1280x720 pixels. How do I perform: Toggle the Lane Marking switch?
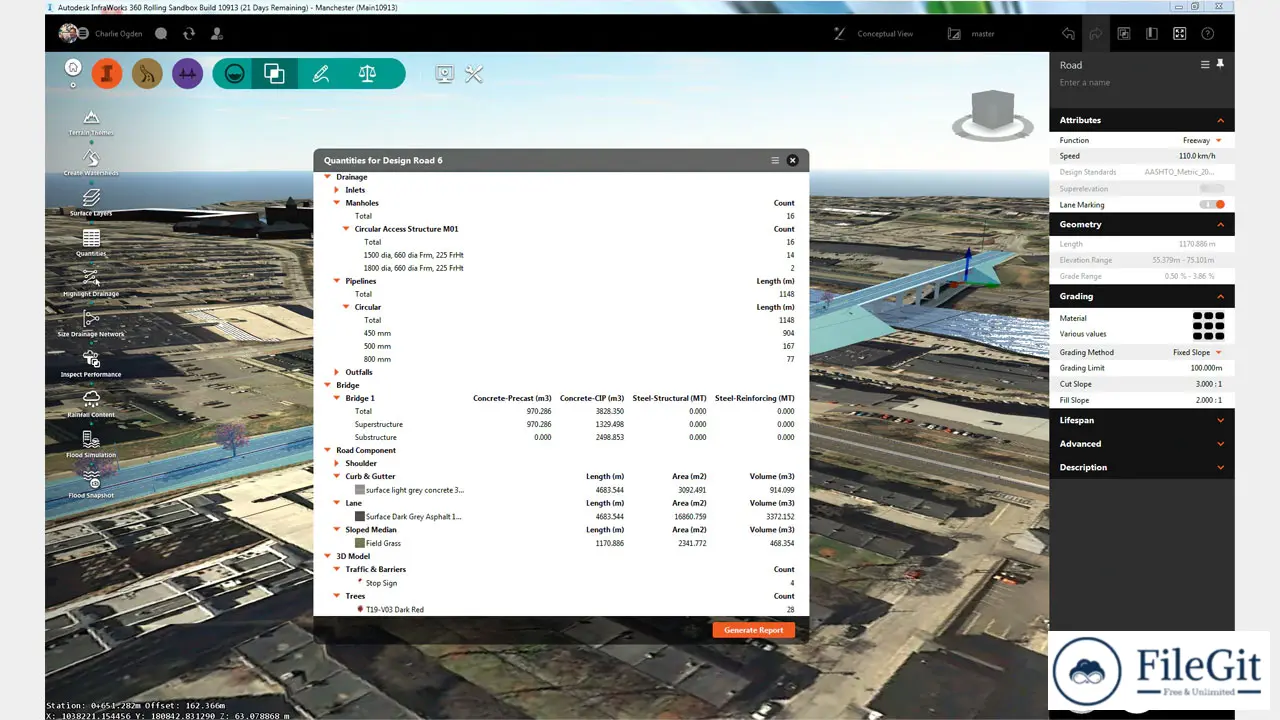coord(1212,204)
